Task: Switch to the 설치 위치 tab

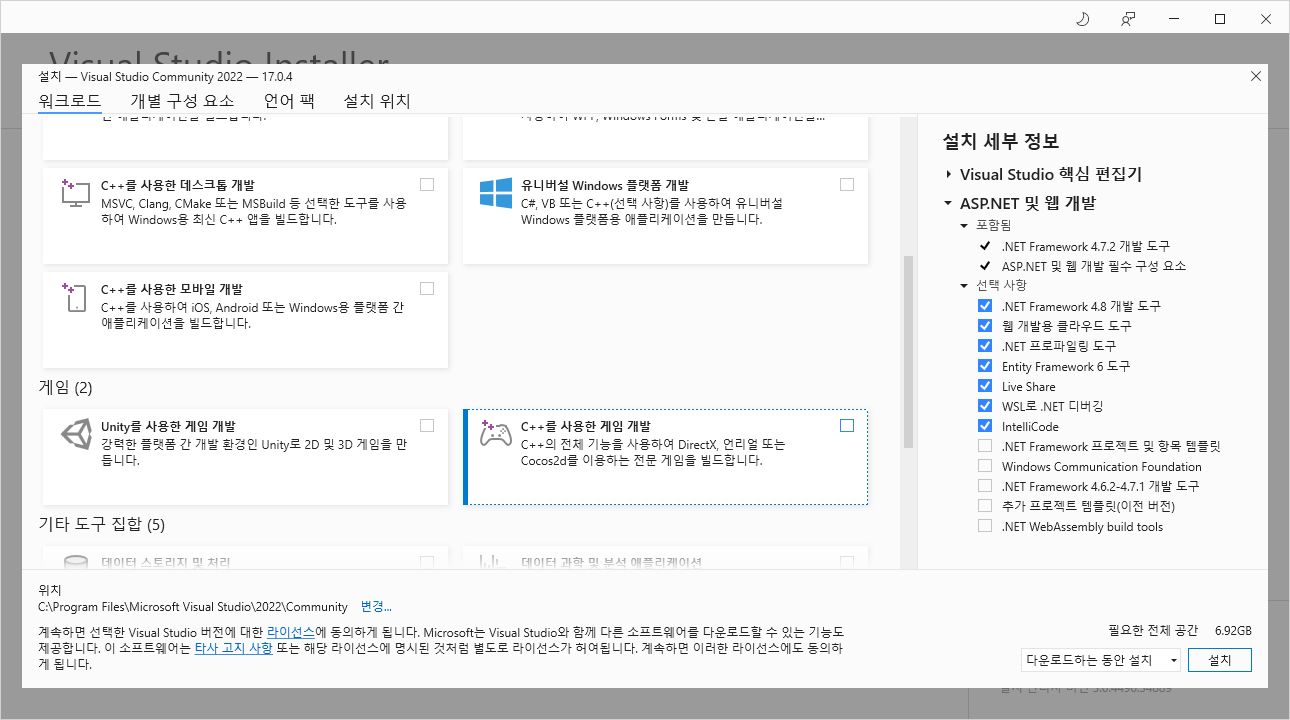Action: click(377, 101)
